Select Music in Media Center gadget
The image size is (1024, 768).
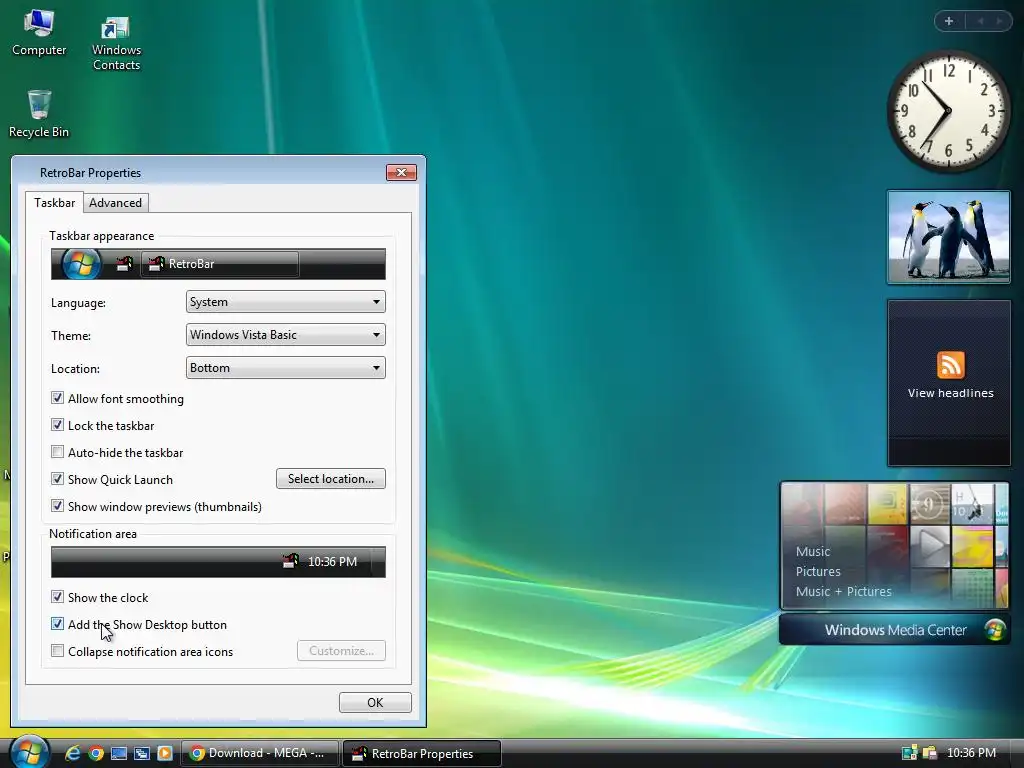point(813,552)
